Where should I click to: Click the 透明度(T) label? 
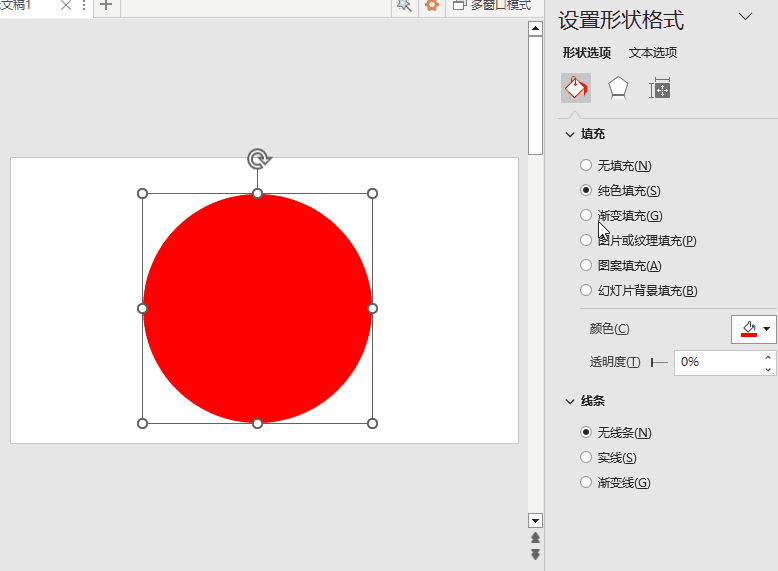[615, 362]
